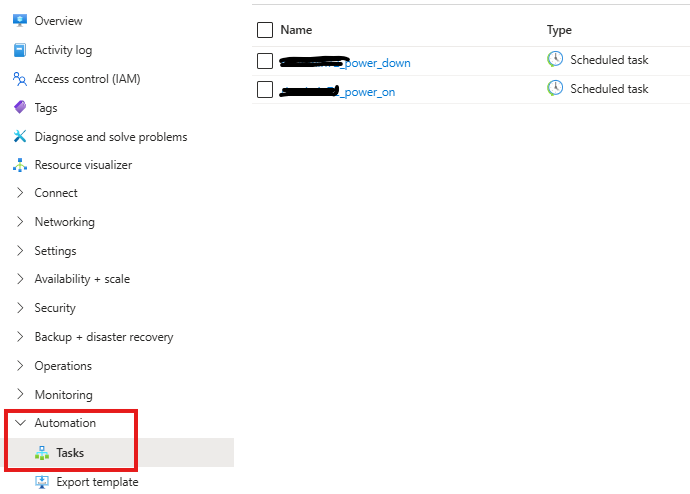Image resolution: width=690 pixels, height=494 pixels.
Task: Click the Access control people icon
Action: click(20, 79)
